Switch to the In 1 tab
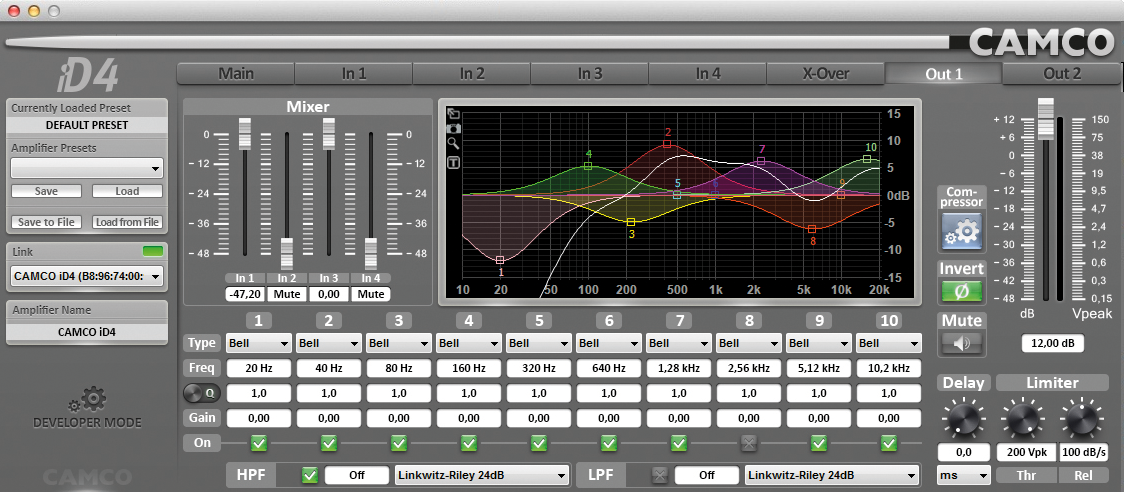 [x=353, y=73]
